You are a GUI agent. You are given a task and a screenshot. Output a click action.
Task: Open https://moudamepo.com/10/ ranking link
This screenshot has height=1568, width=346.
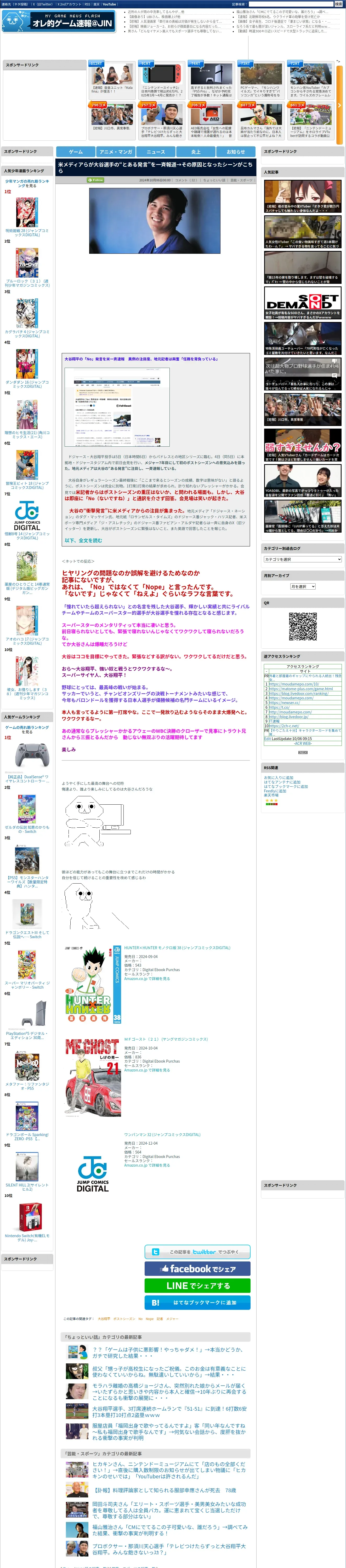pos(294,684)
